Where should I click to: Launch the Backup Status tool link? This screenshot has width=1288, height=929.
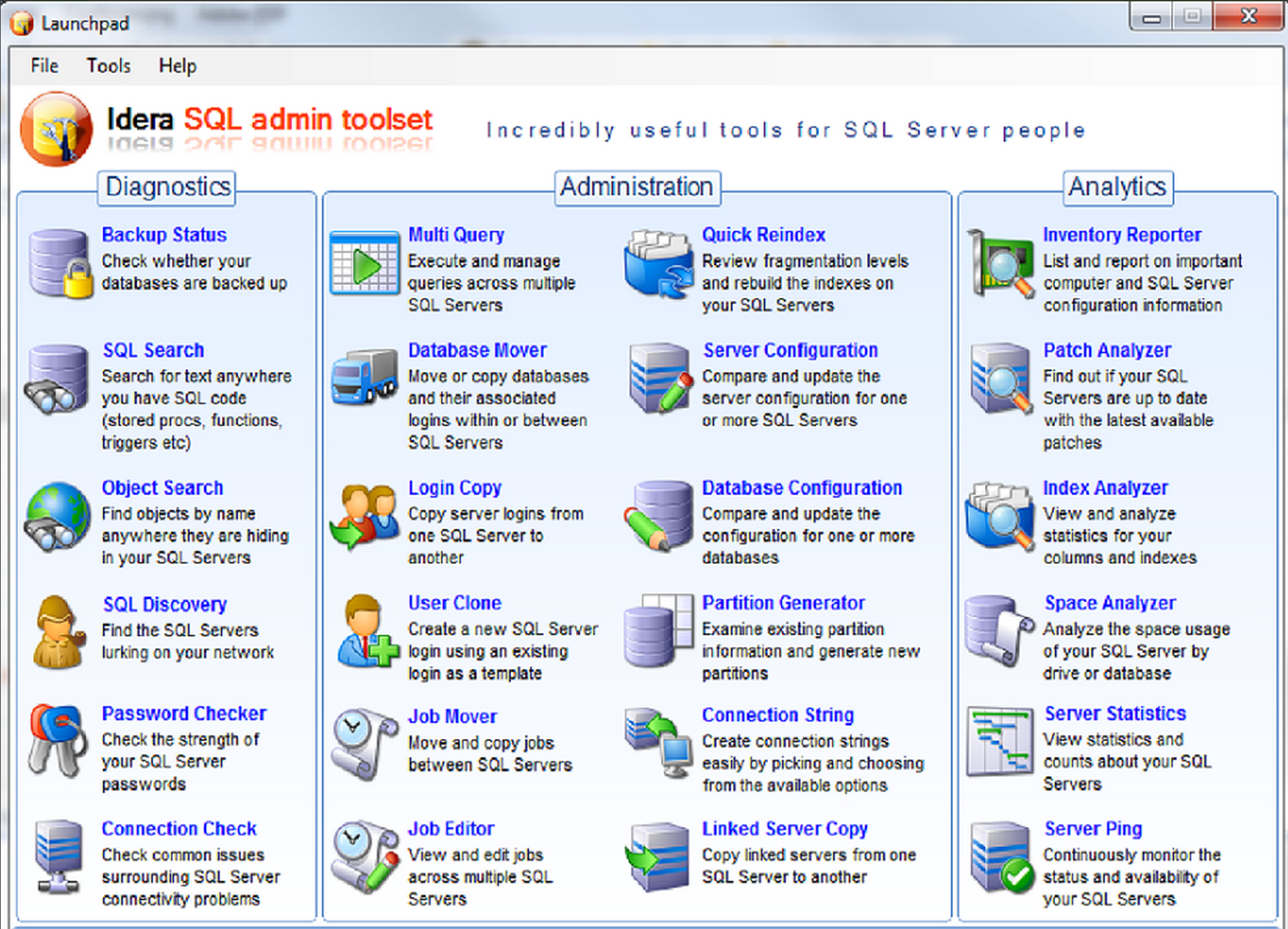164,235
